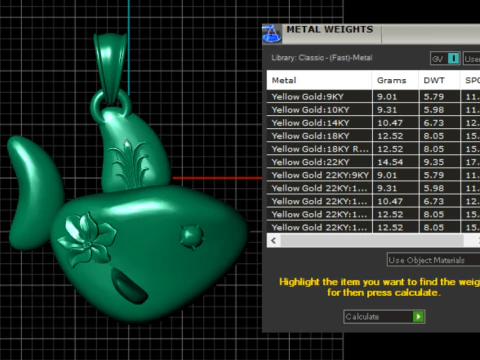The image size is (480, 360).
Task: Click the 9.01 grams cell of Yellow Gold 22KY:9KY
Action: [x=395, y=175]
